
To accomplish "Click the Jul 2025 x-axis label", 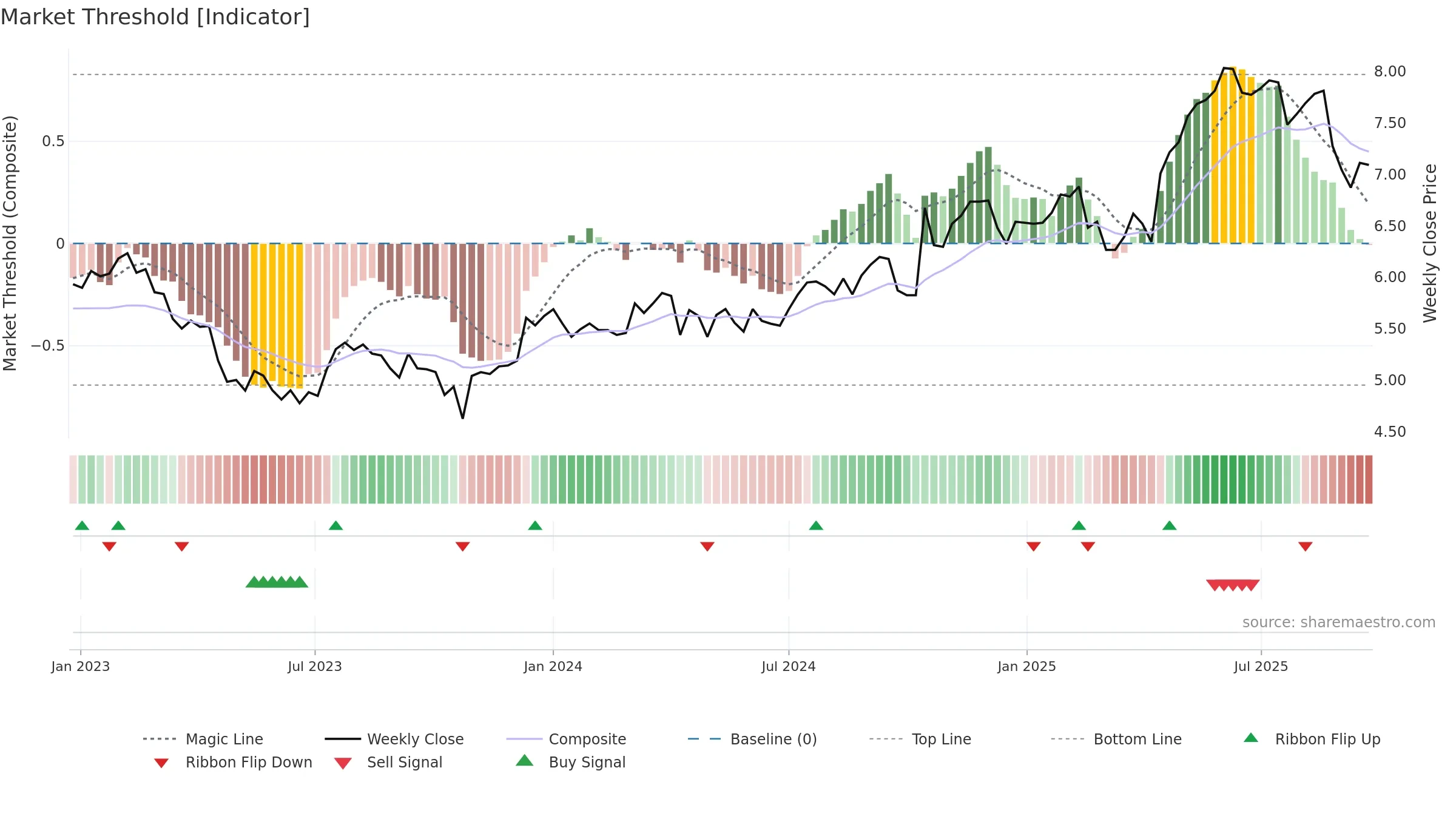I will 1261,667.
